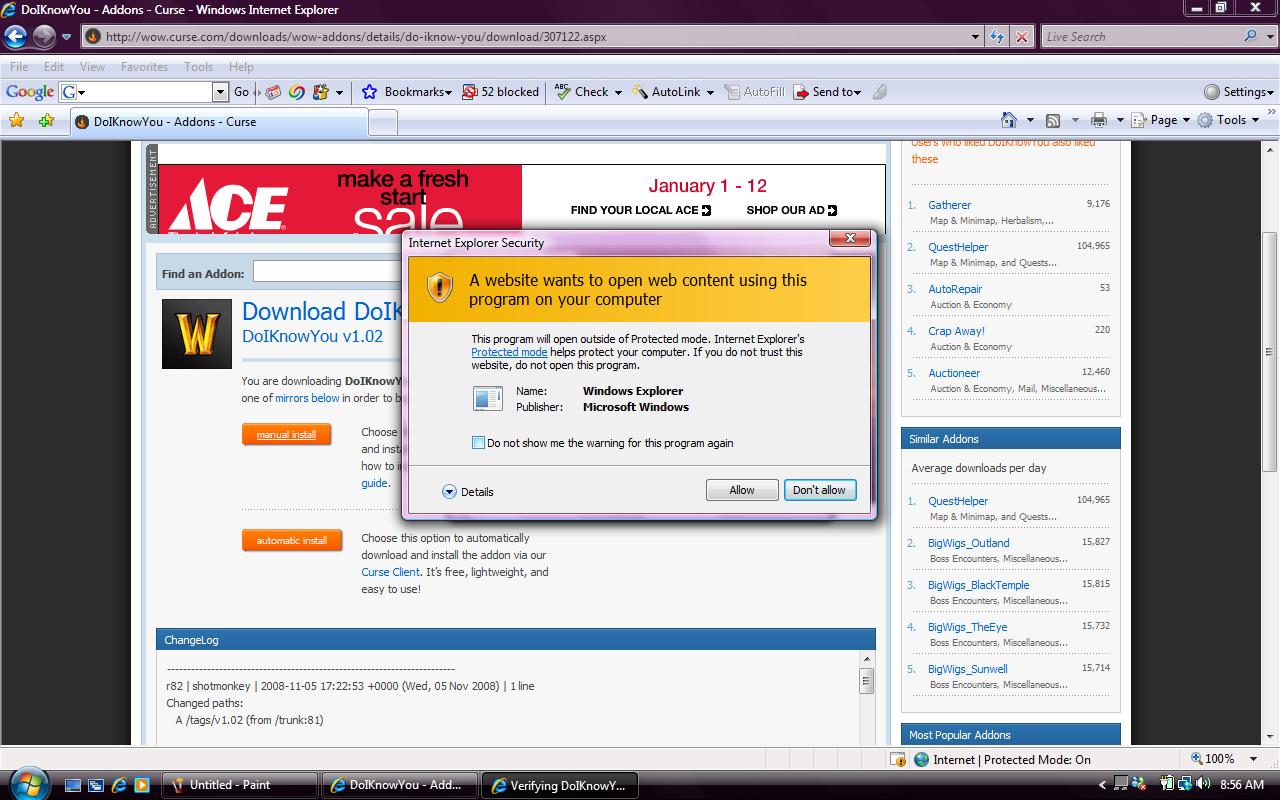Screen dimensions: 1280x800
Task: Switch to Verifying DoIKnowY... taskbar button
Action: [x=558, y=785]
